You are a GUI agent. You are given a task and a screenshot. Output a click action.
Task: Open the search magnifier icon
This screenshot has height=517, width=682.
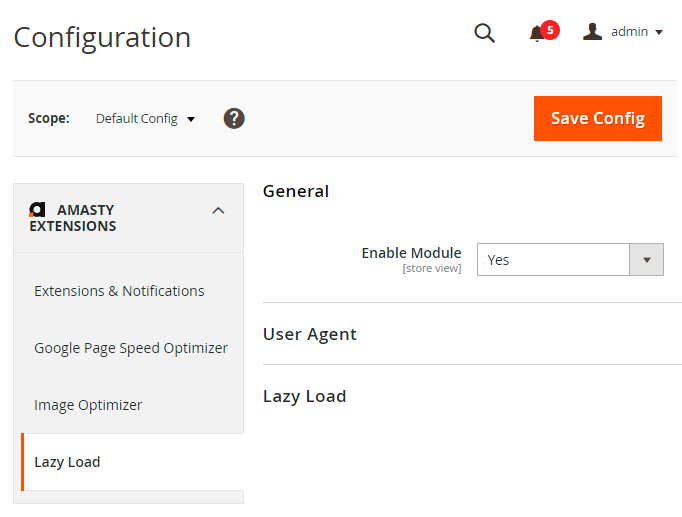484,33
